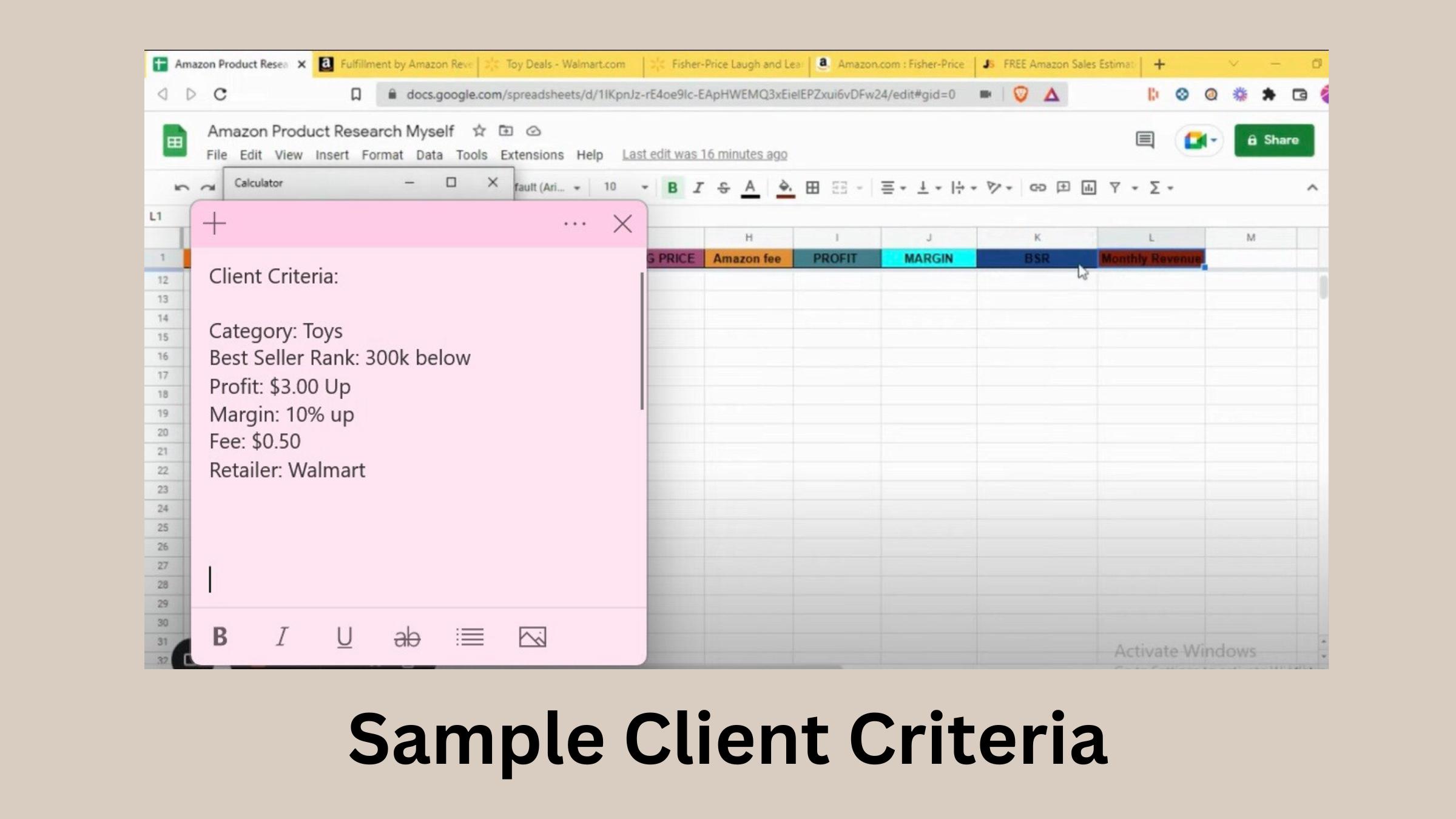Image resolution: width=1456 pixels, height=819 pixels.
Task: Open the Edit menu
Action: coord(251,155)
